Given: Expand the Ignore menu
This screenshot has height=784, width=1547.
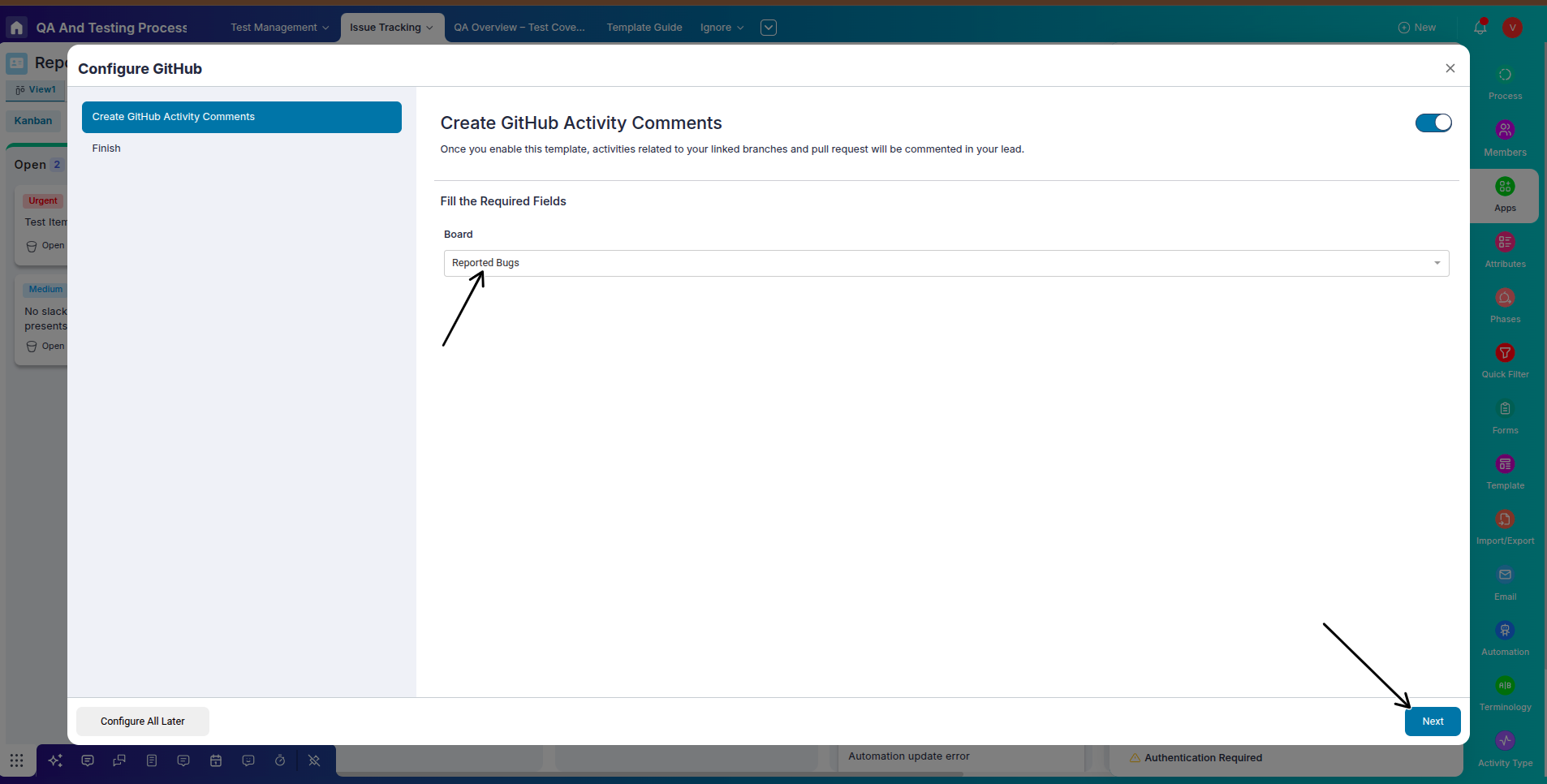Looking at the screenshot, I should click(x=722, y=28).
